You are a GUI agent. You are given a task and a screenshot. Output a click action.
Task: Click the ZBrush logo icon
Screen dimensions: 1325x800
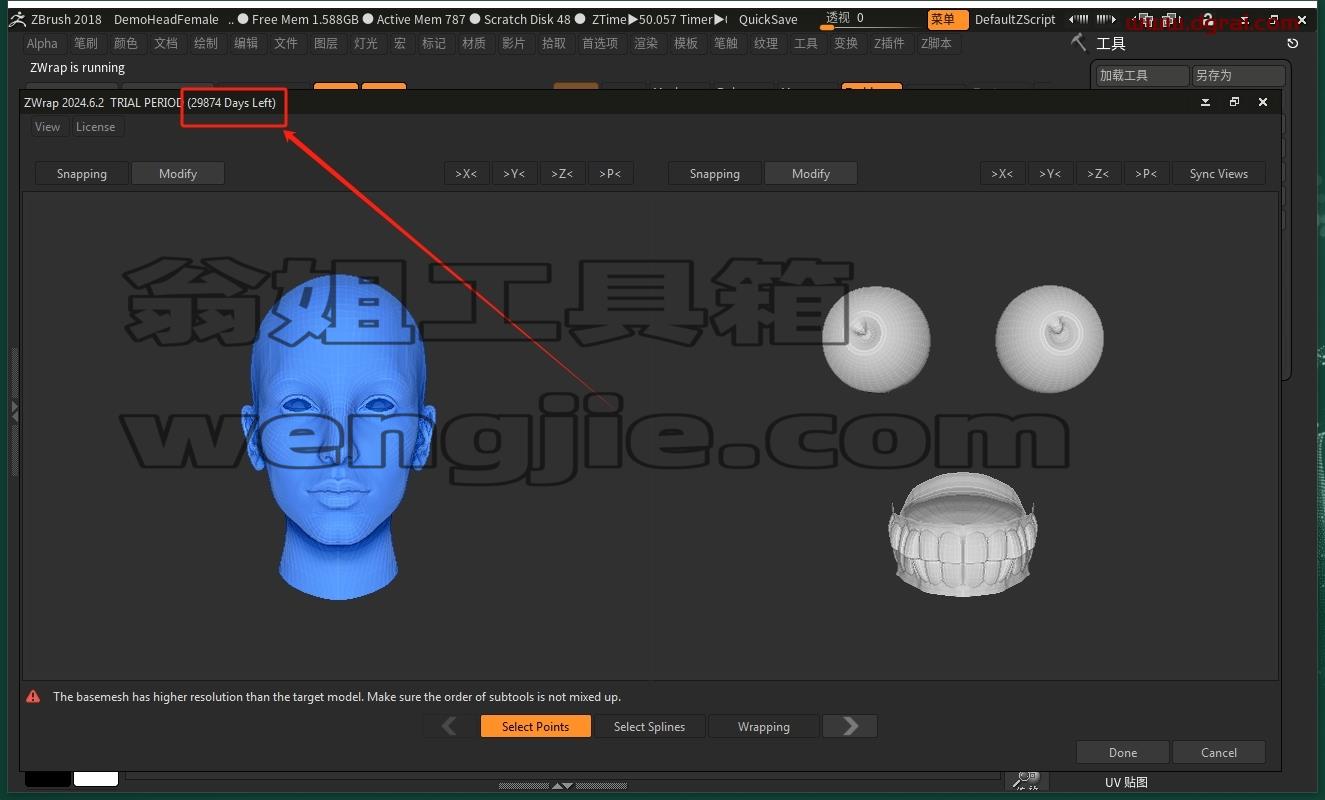click(x=17, y=19)
